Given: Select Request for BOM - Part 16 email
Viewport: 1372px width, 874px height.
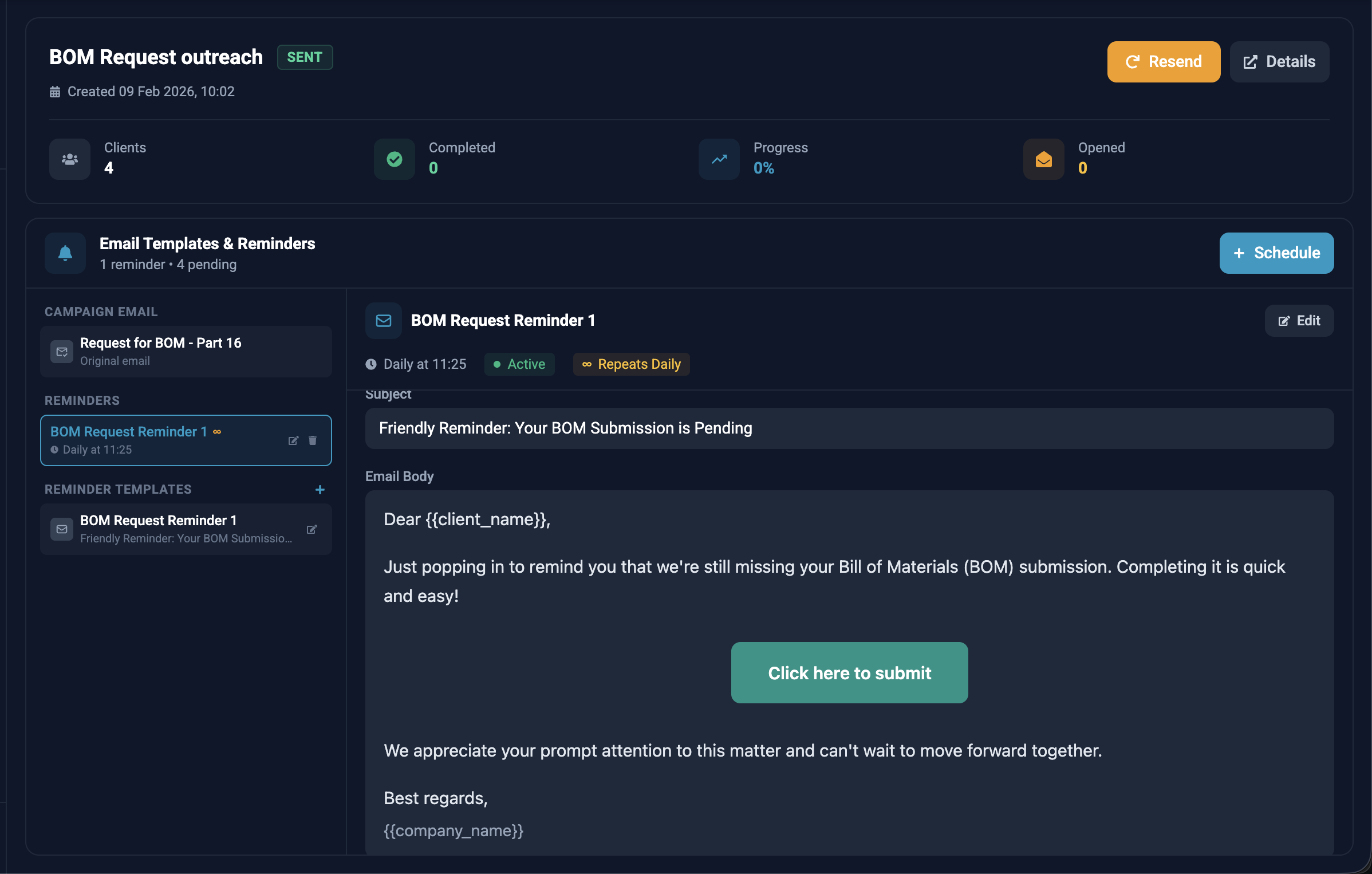Looking at the screenshot, I should pos(186,351).
